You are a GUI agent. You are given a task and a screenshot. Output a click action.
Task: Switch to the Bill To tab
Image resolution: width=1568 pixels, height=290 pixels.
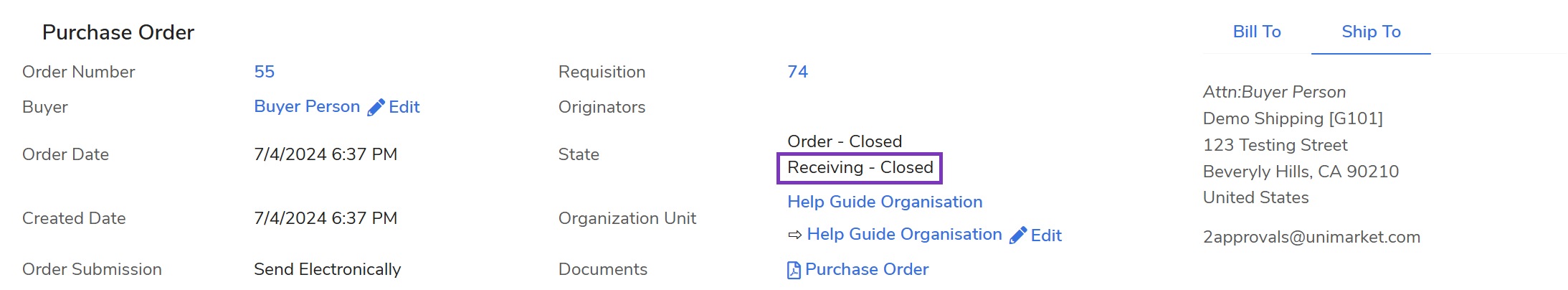(x=1256, y=32)
